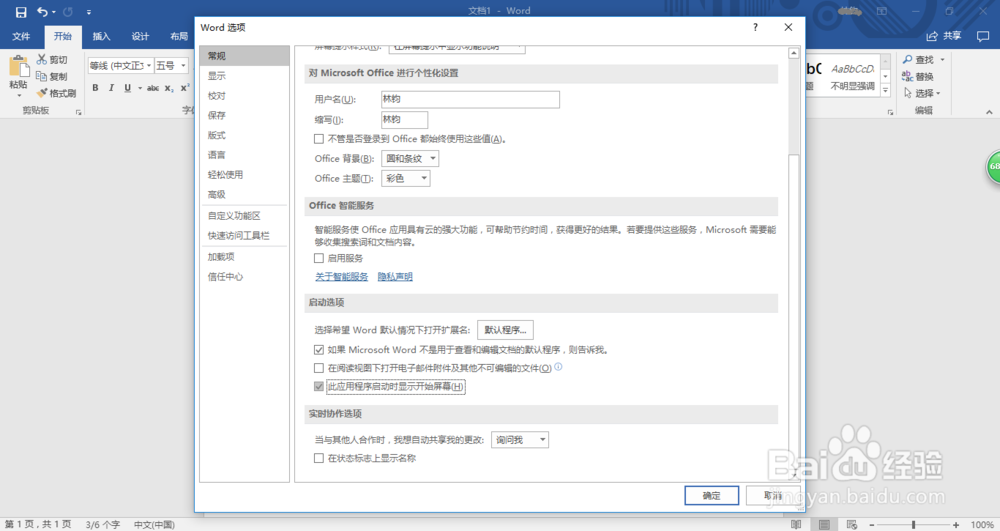This screenshot has width=1000, height=531.
Task: Click the Find (查找) magnifier icon
Action: 908,59
